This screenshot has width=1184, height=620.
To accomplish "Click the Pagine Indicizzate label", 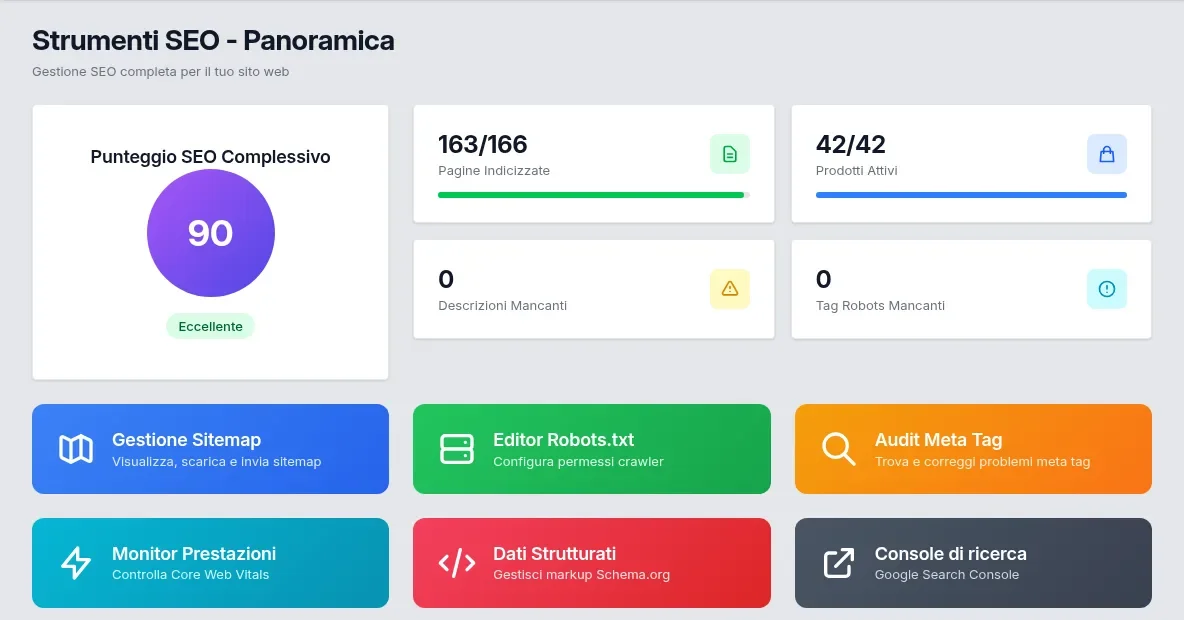I will [x=494, y=171].
